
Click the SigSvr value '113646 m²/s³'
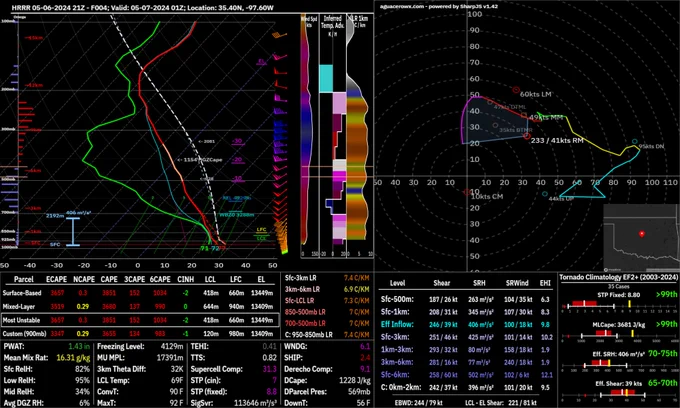[x=255, y=403]
